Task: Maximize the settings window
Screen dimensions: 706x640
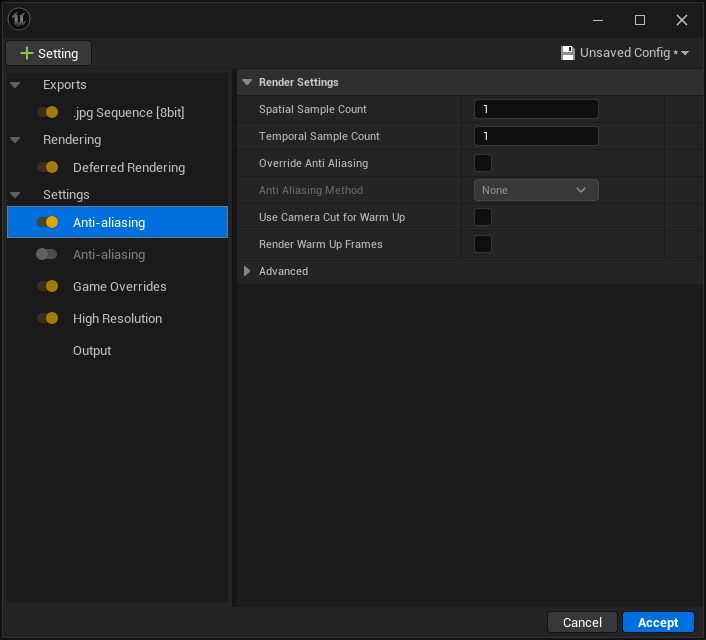Action: pyautogui.click(x=640, y=20)
